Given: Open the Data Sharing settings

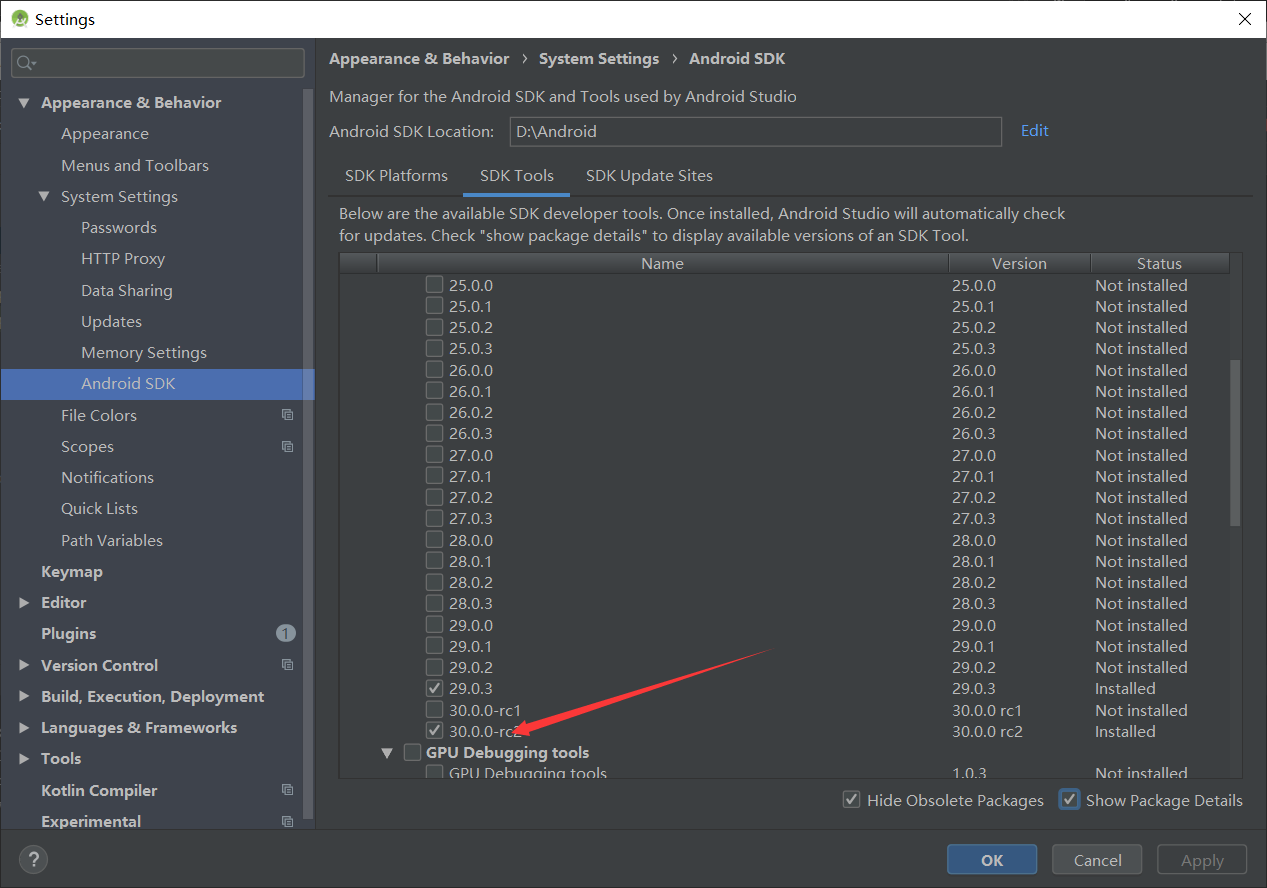Looking at the screenshot, I should [127, 290].
